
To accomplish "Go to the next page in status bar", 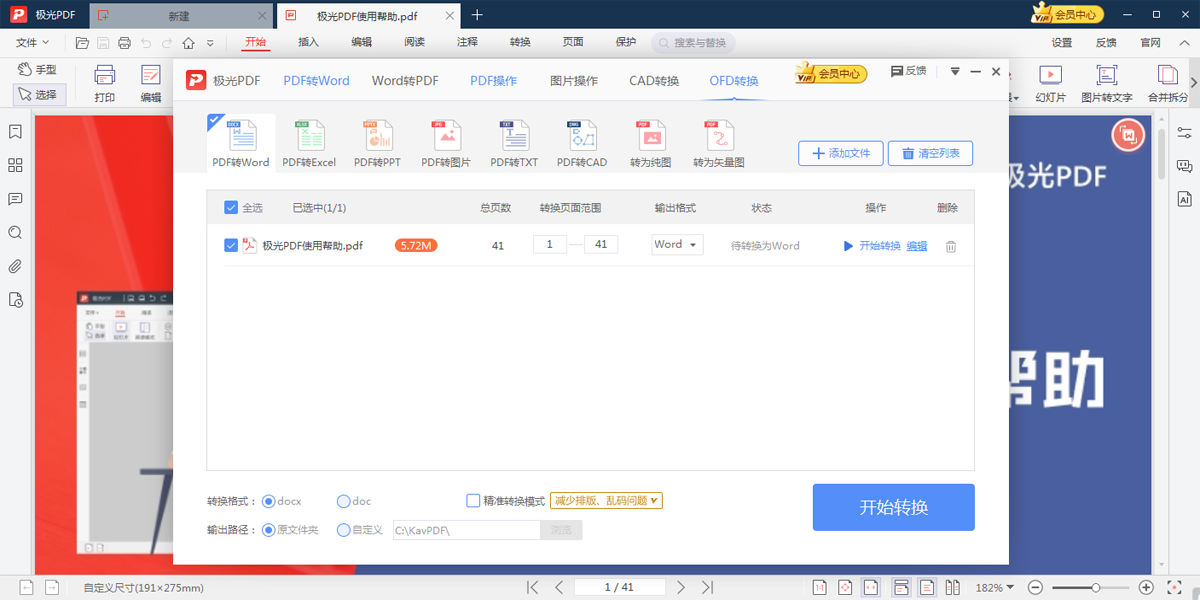I will coord(681,587).
